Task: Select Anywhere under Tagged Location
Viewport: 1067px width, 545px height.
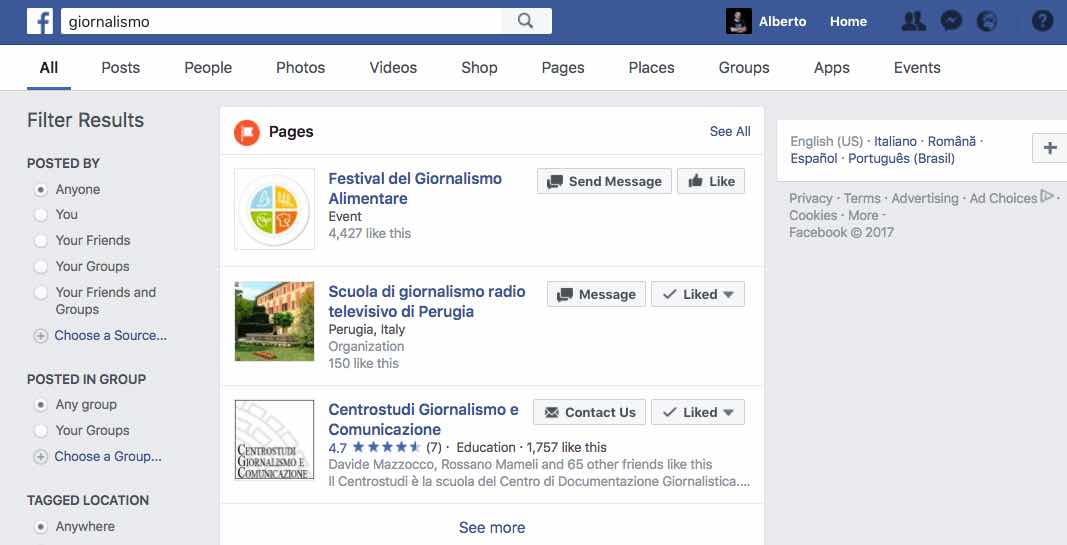Action: click(41, 527)
